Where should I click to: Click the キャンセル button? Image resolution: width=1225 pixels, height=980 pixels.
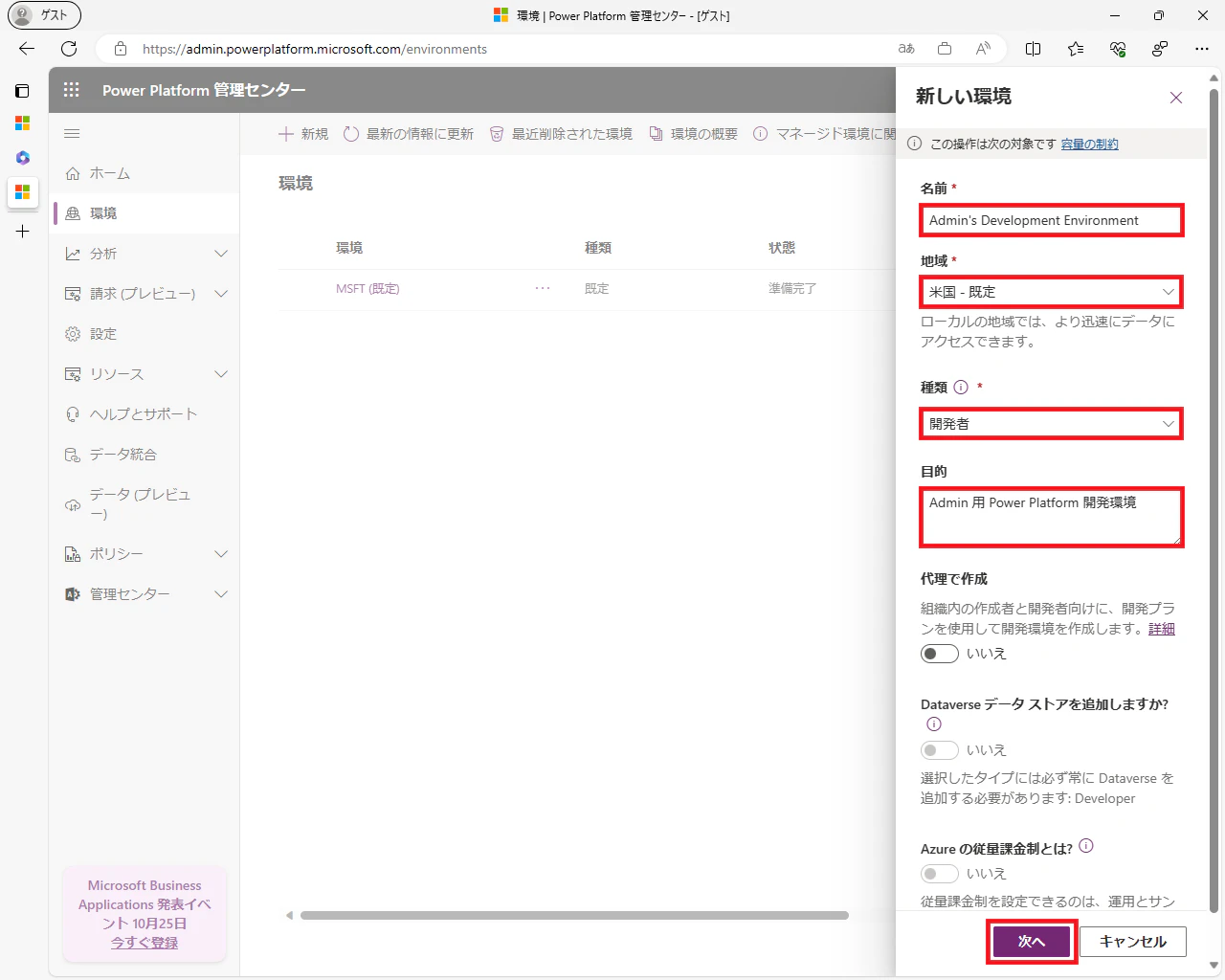coord(1133,942)
